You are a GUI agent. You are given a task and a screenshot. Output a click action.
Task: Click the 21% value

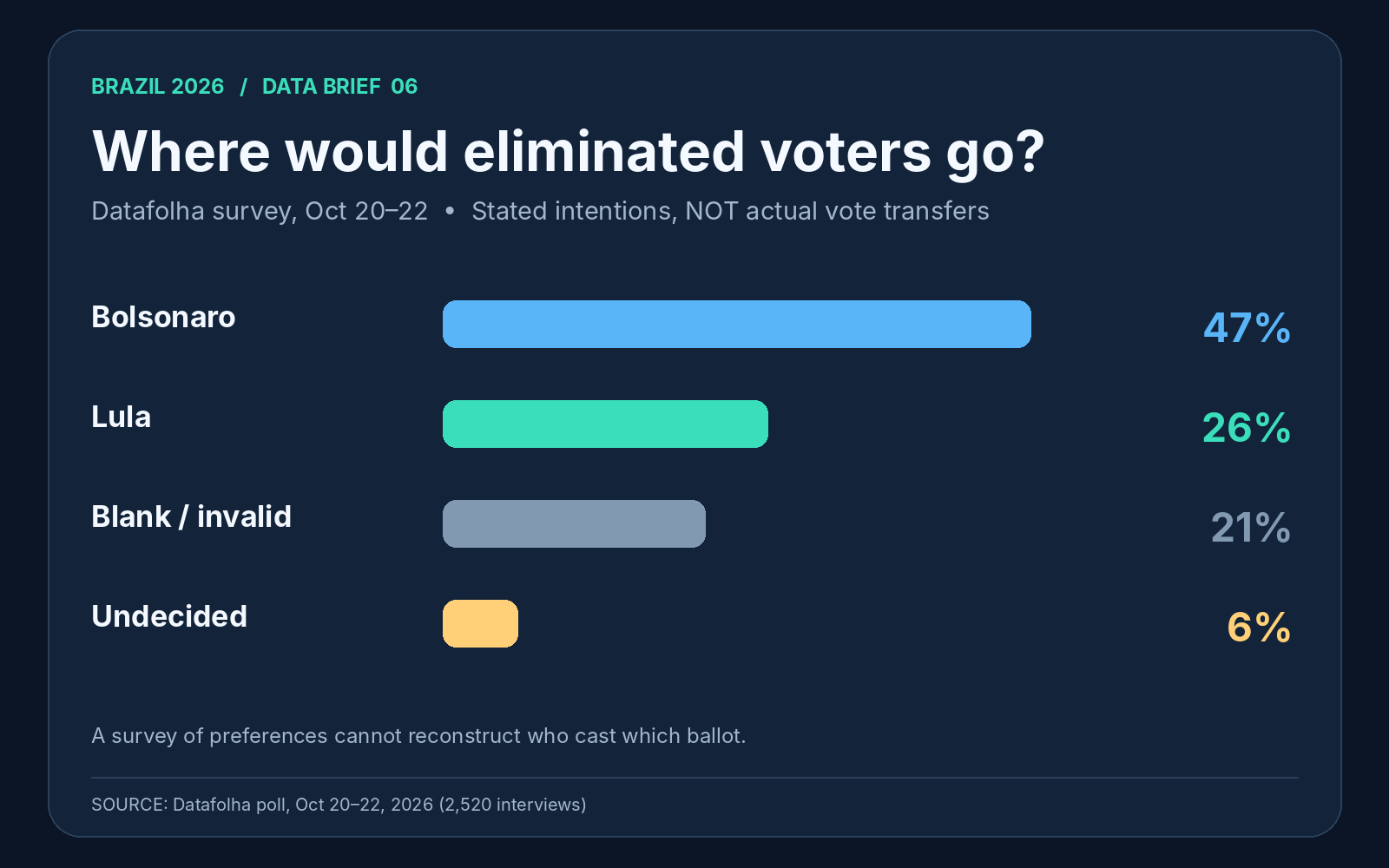pos(1250,528)
